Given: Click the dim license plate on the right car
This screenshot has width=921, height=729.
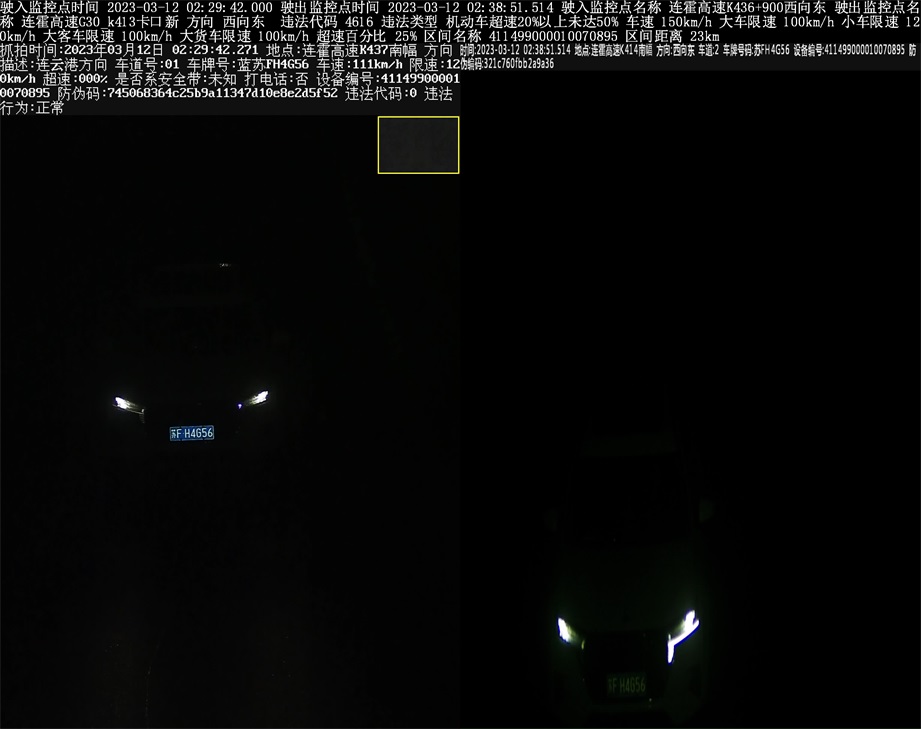Looking at the screenshot, I should [x=626, y=685].
